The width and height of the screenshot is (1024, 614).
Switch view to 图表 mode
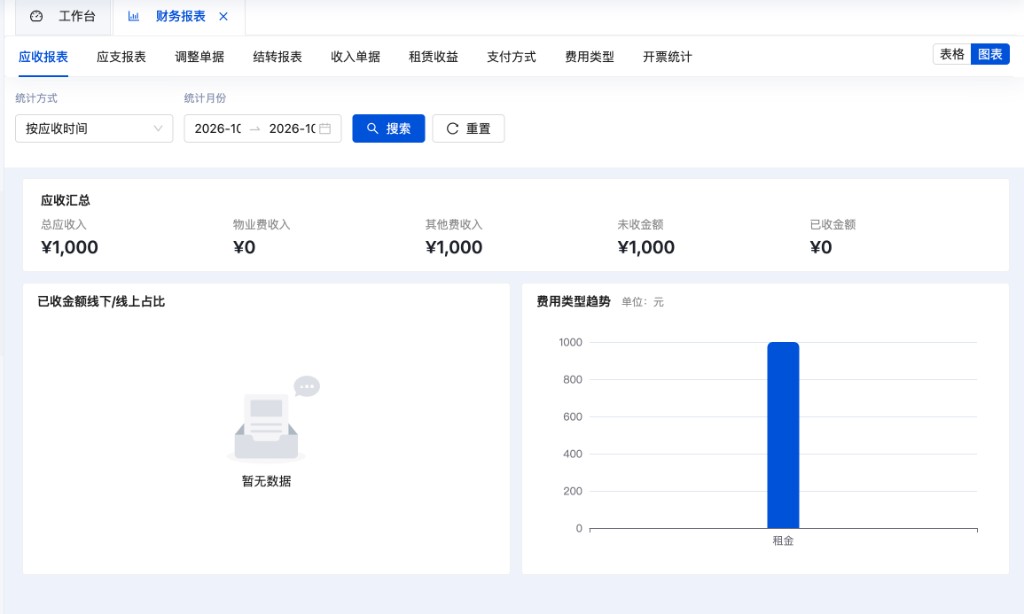tap(990, 54)
